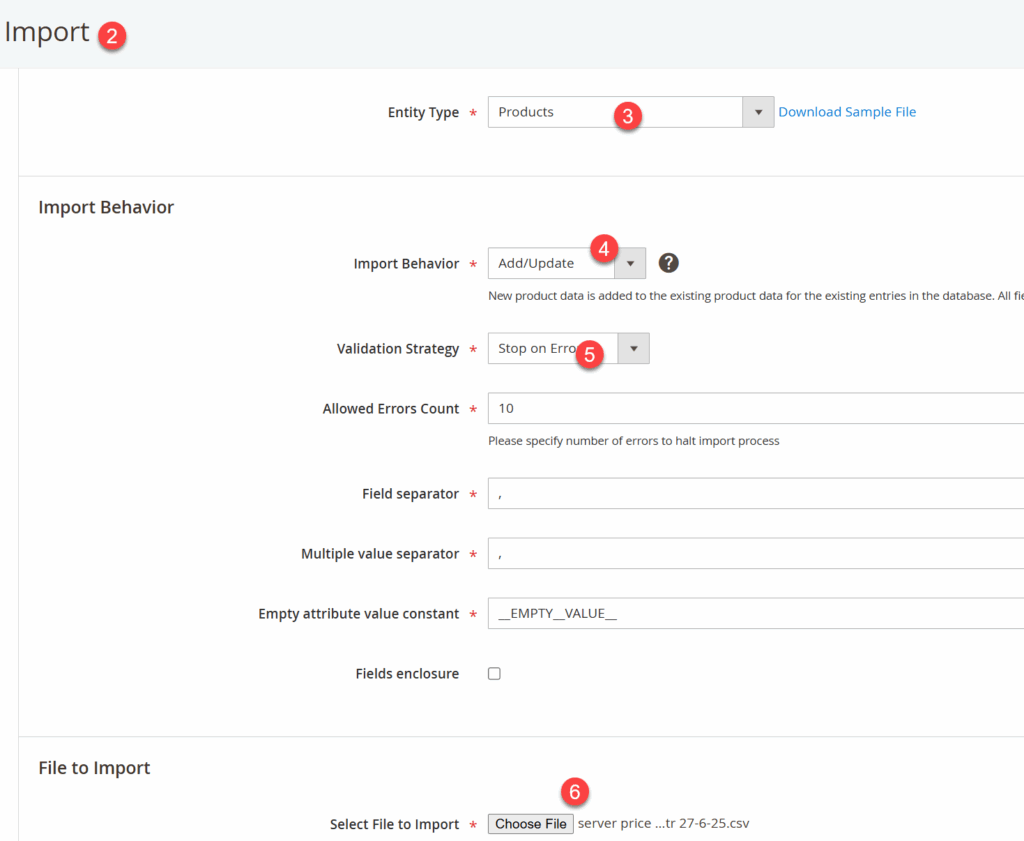Click the Import Behavior section heading
The image size is (1024, 841).
tap(106, 207)
